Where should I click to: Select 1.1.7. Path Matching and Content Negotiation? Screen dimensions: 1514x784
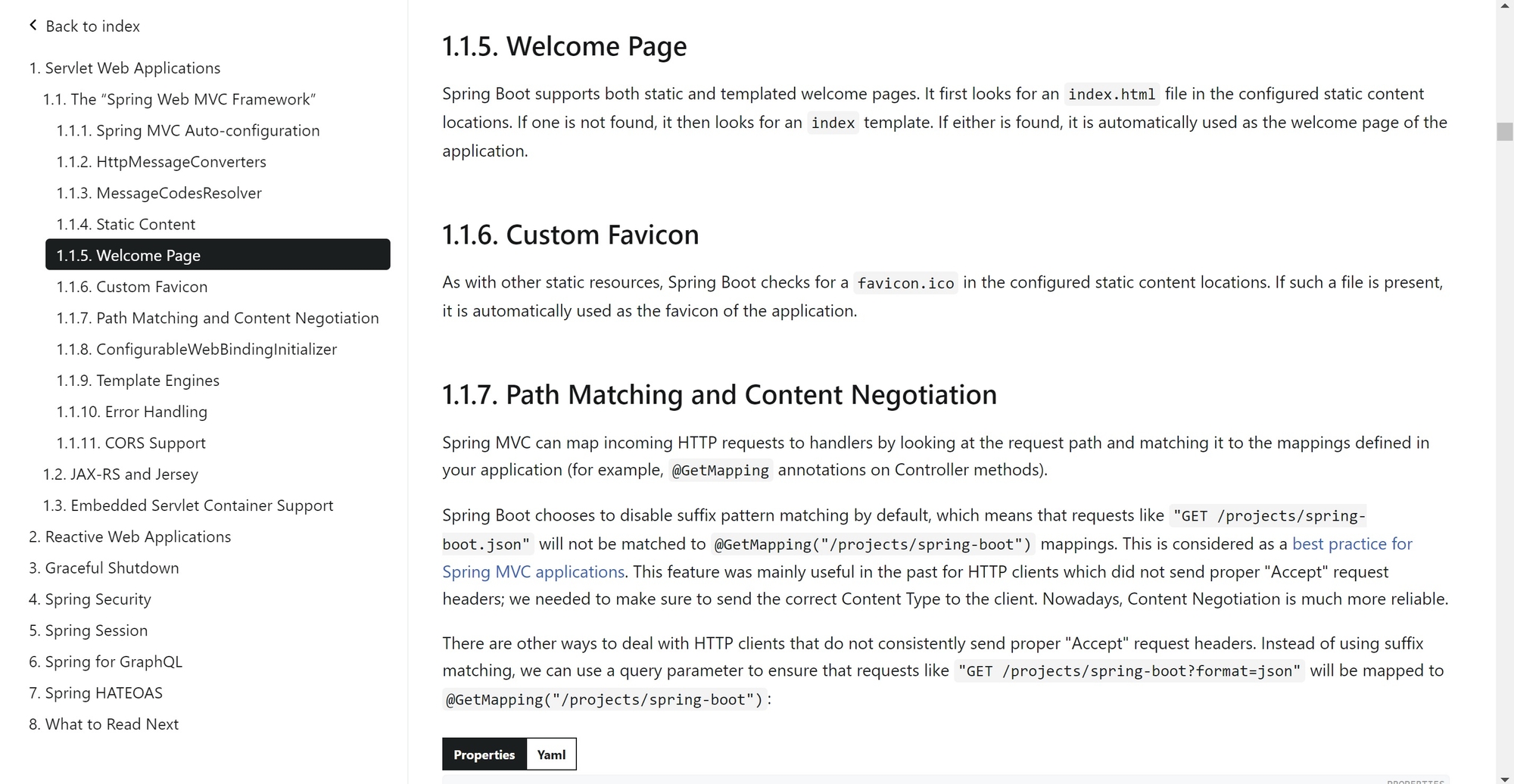217,318
